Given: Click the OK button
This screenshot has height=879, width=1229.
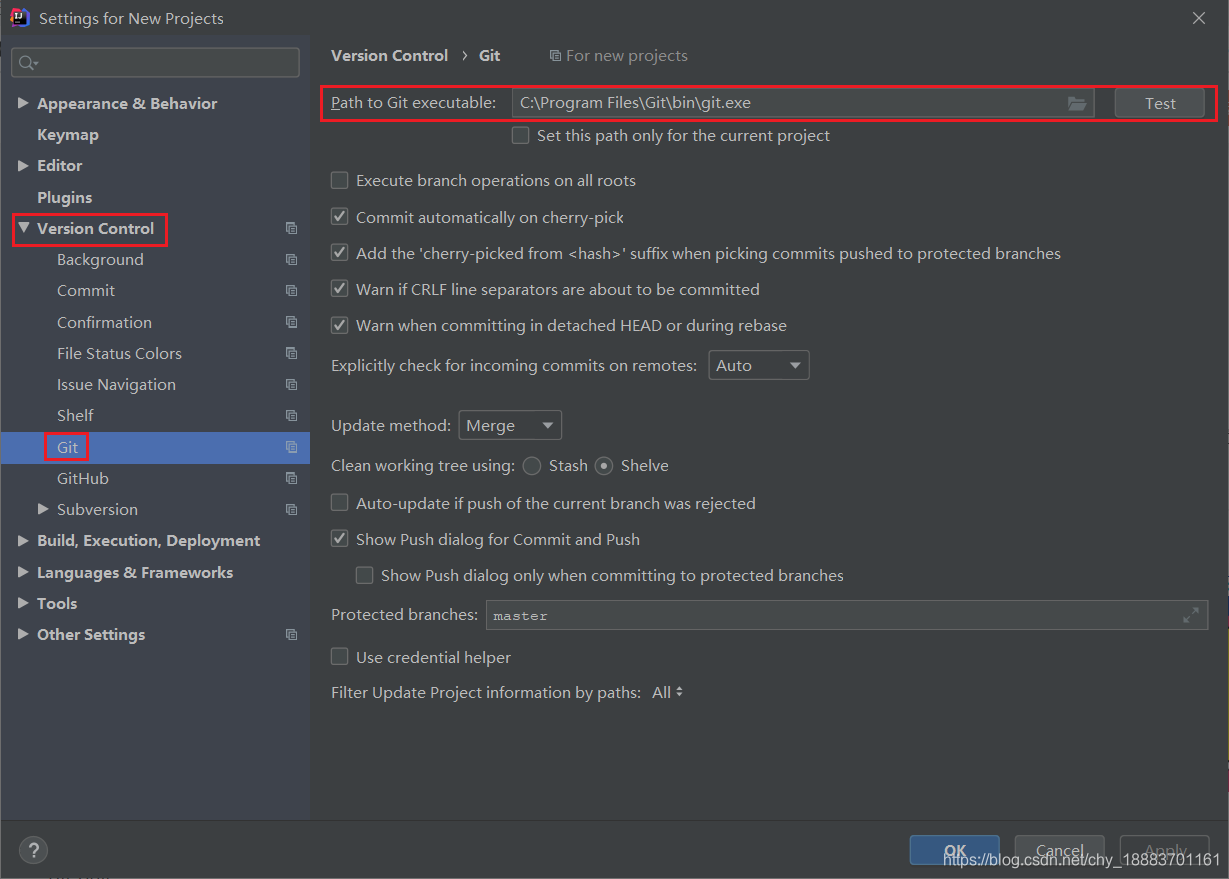Looking at the screenshot, I should pos(954,850).
